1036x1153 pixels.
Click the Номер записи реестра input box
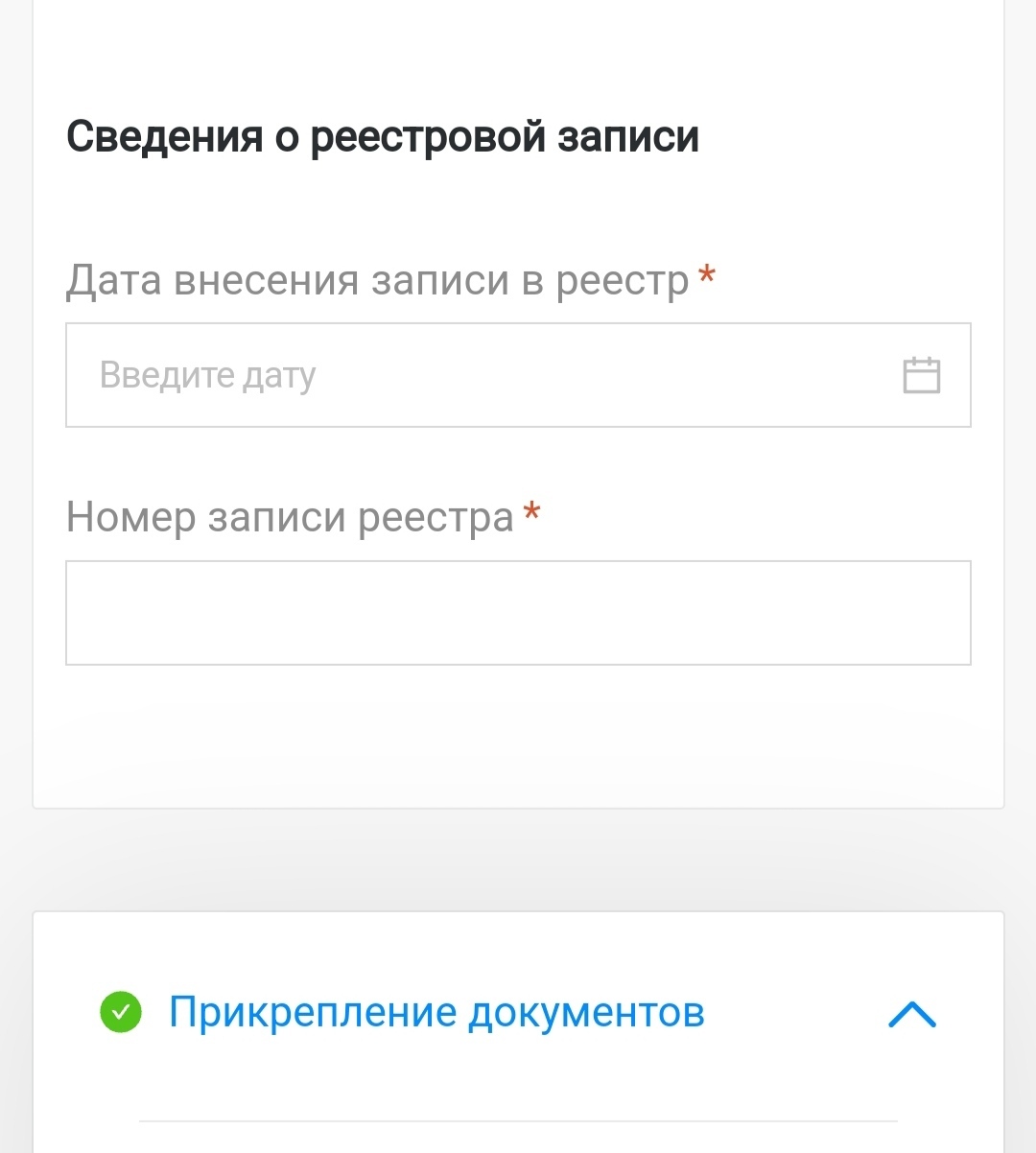click(518, 613)
